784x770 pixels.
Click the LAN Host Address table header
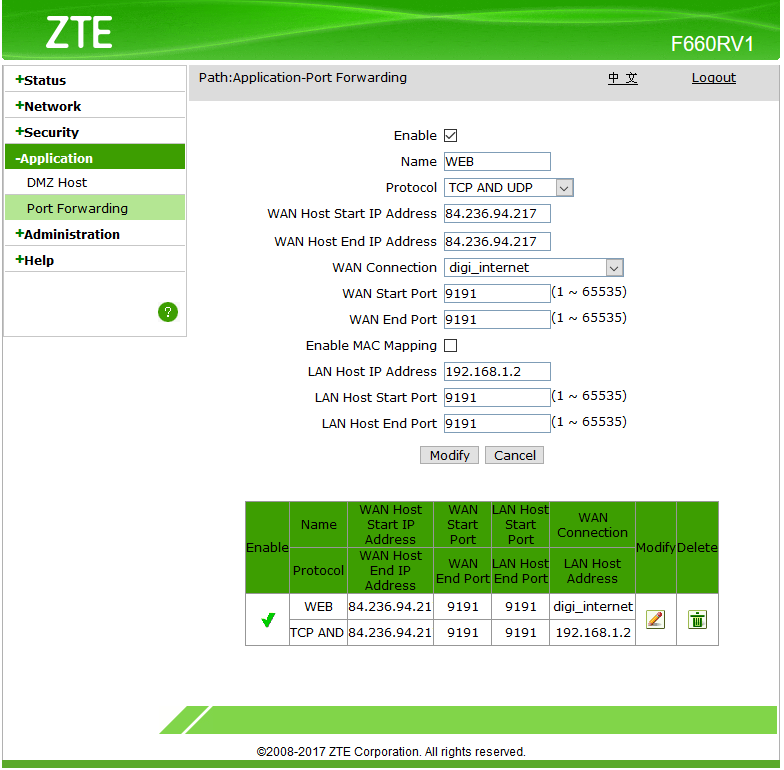click(x=594, y=572)
